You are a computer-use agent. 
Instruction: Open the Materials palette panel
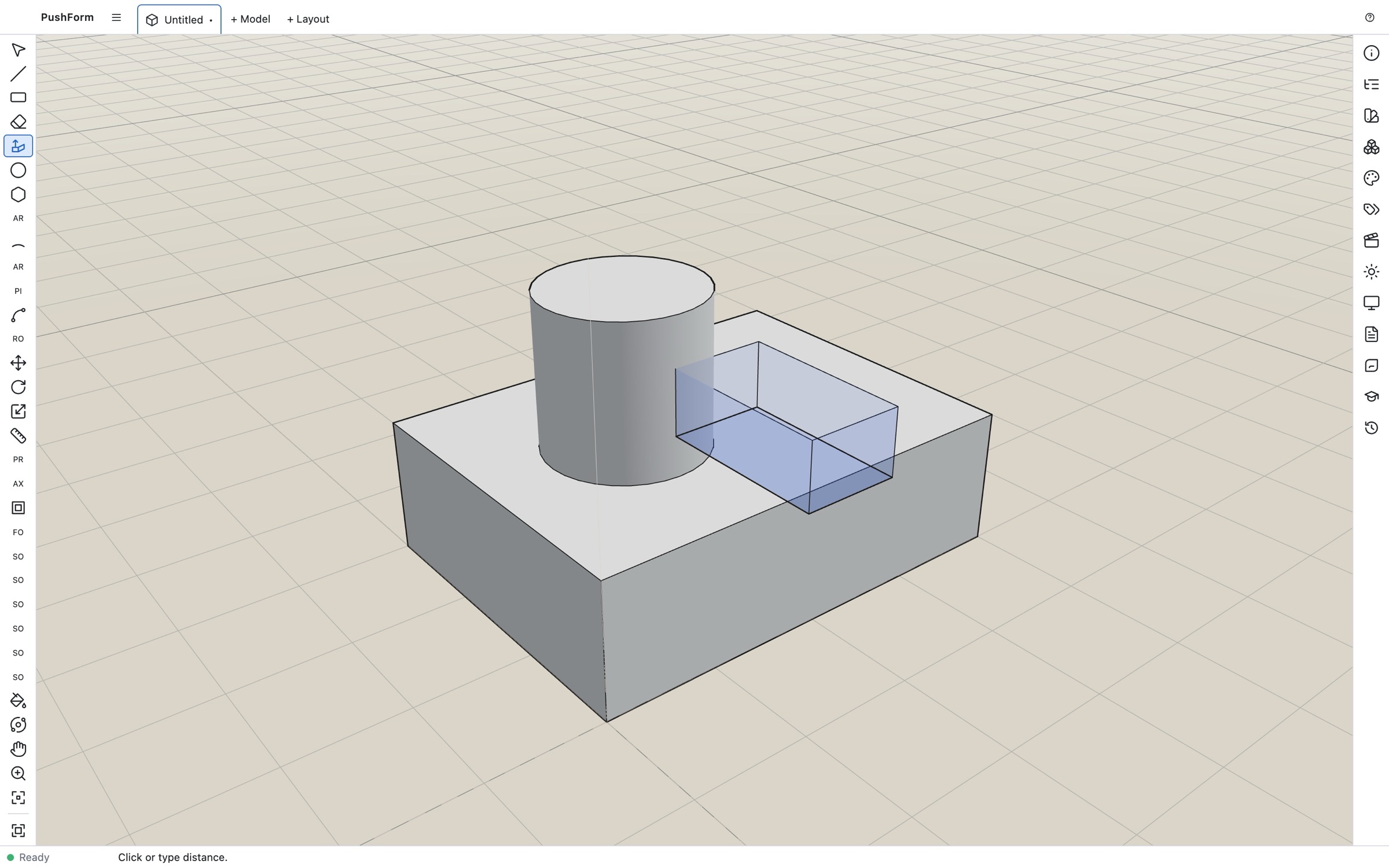click(1371, 178)
